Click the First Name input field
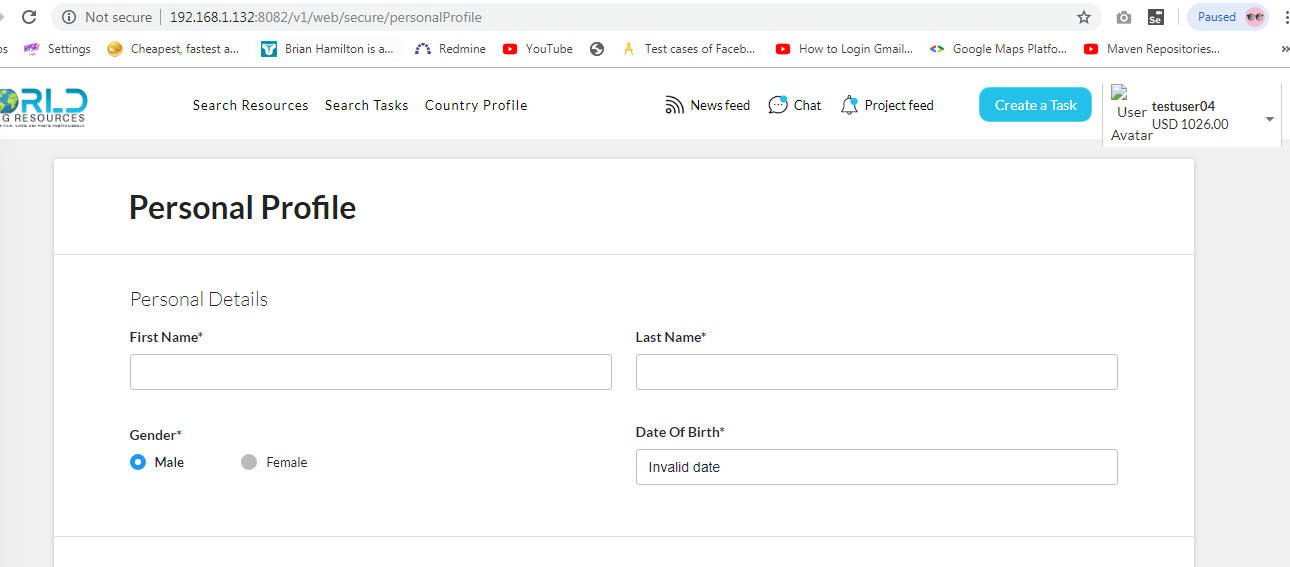The width and height of the screenshot is (1290, 567). click(370, 372)
